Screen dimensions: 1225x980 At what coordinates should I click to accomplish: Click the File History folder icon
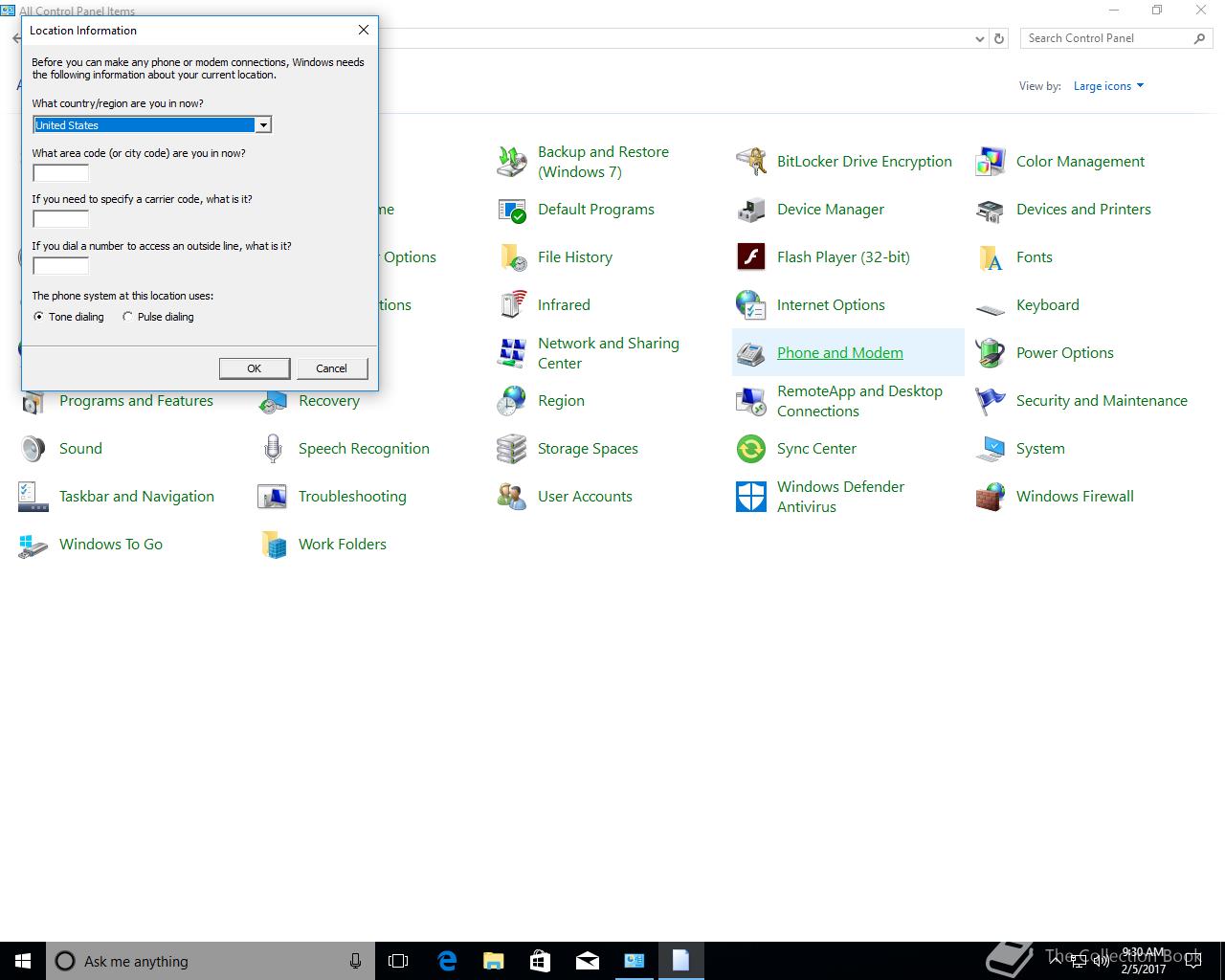[x=512, y=257]
